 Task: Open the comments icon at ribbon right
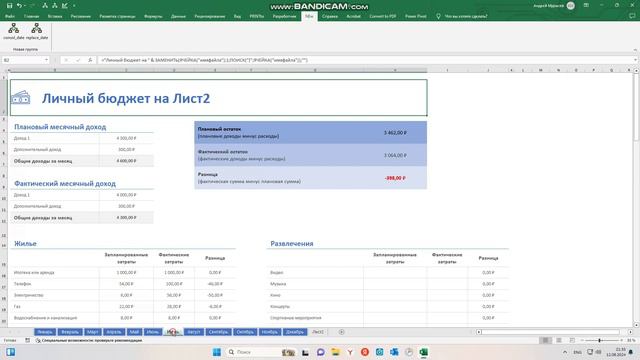[x=632, y=16]
